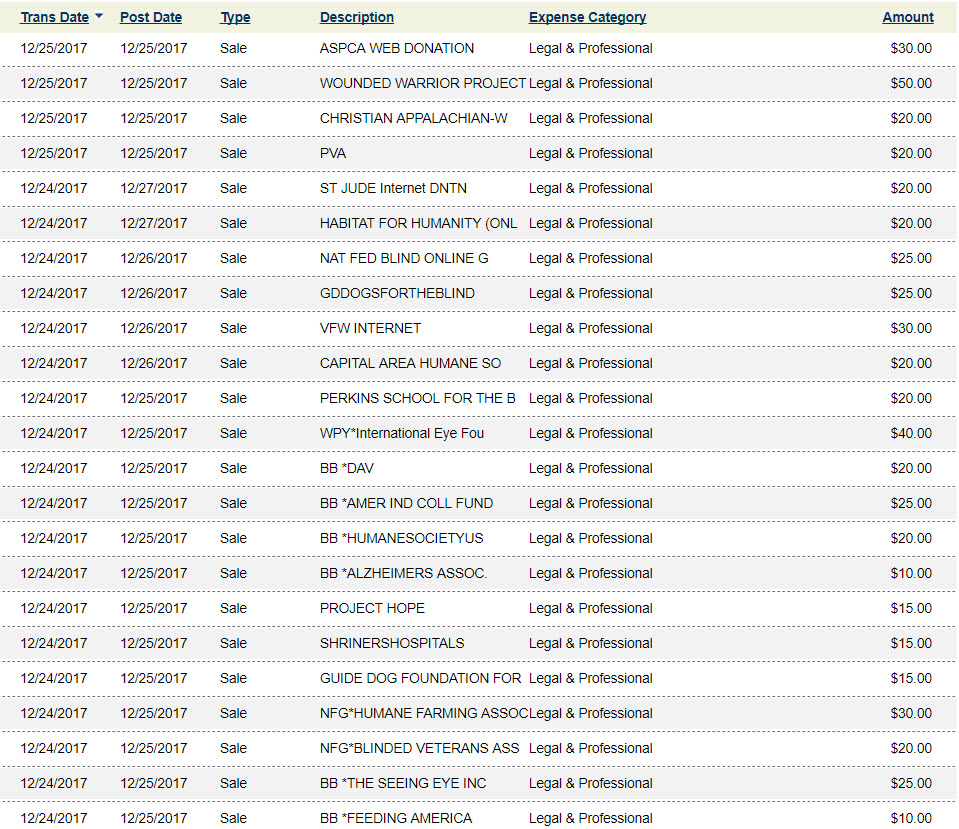Viewport: 959px width, 829px height.
Task: Click Sale type in BB *DAV row
Action: [233, 468]
